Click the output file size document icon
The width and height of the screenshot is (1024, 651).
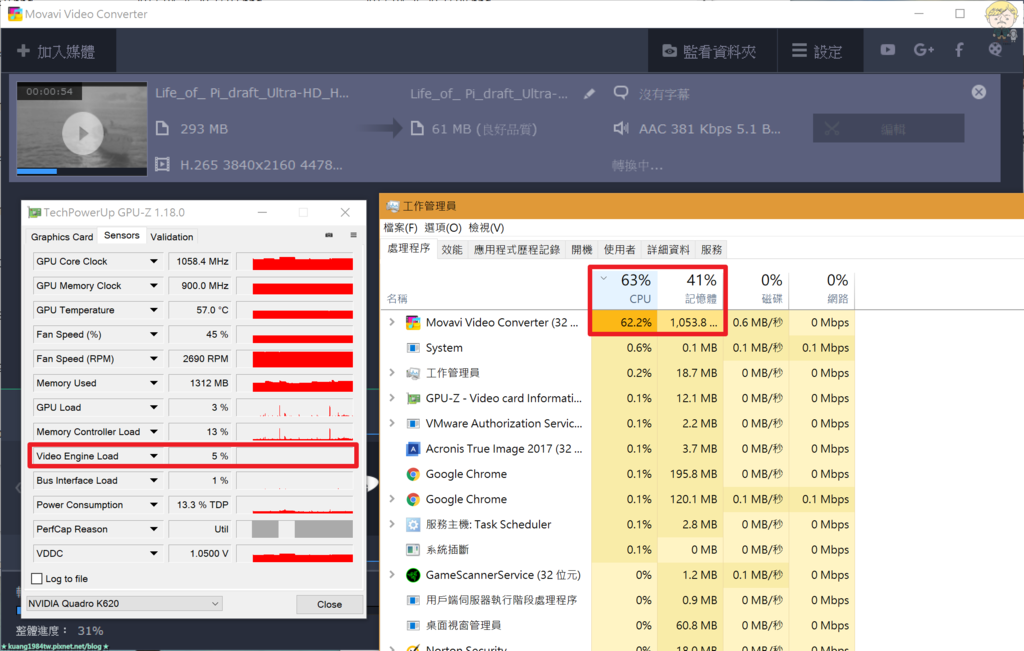pos(417,129)
